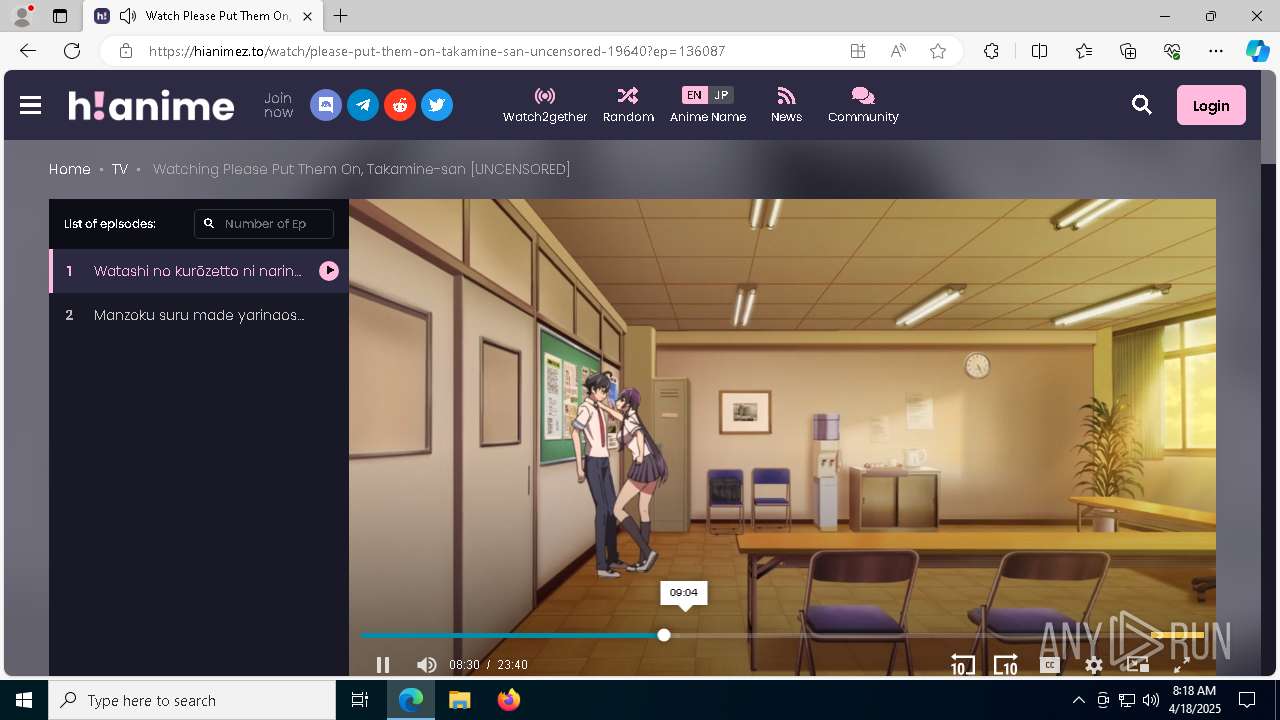Open a Random anime
1280x720 pixels.
tap(628, 105)
